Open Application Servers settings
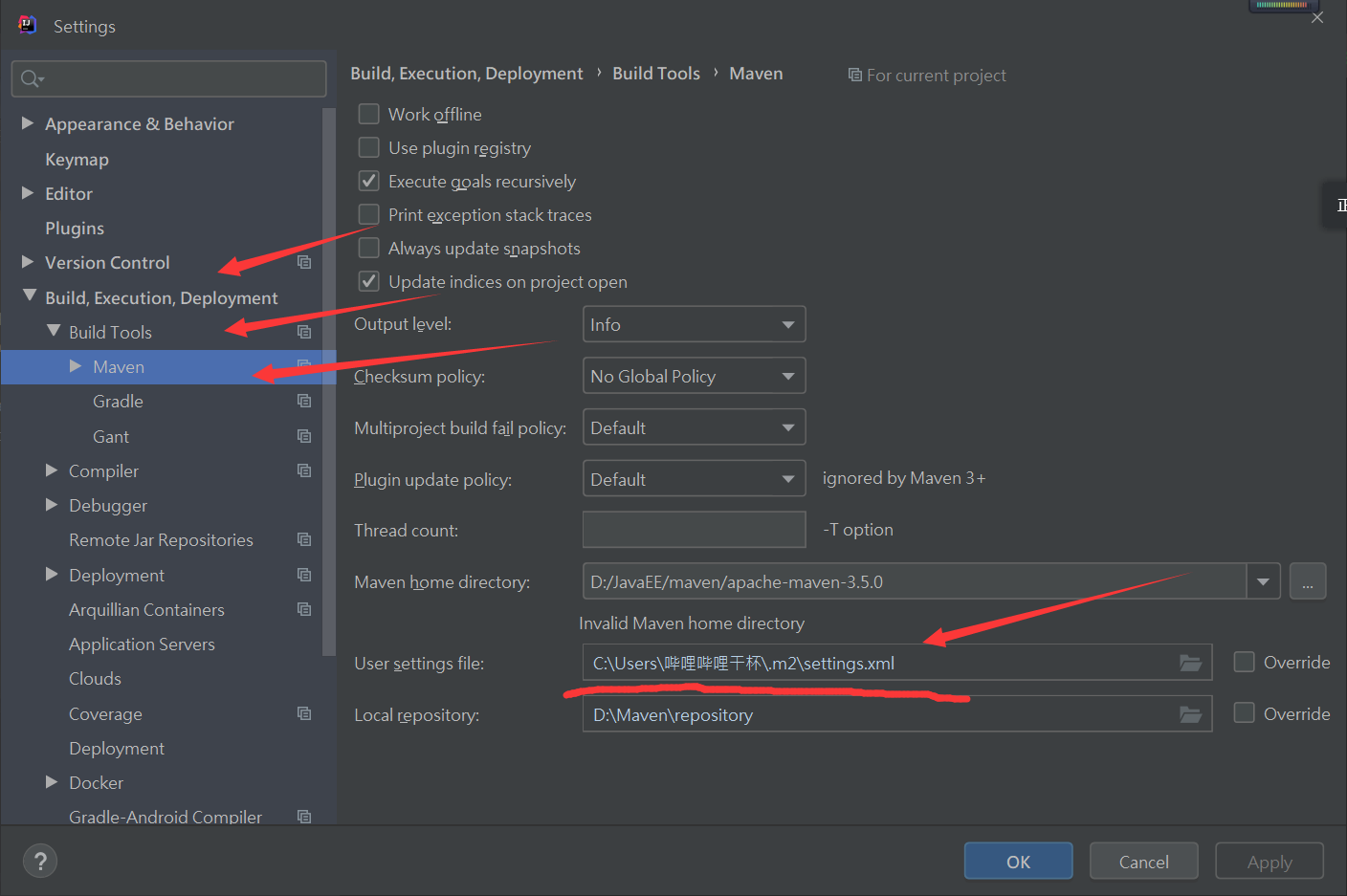Viewport: 1347px width, 896px height. [x=142, y=645]
